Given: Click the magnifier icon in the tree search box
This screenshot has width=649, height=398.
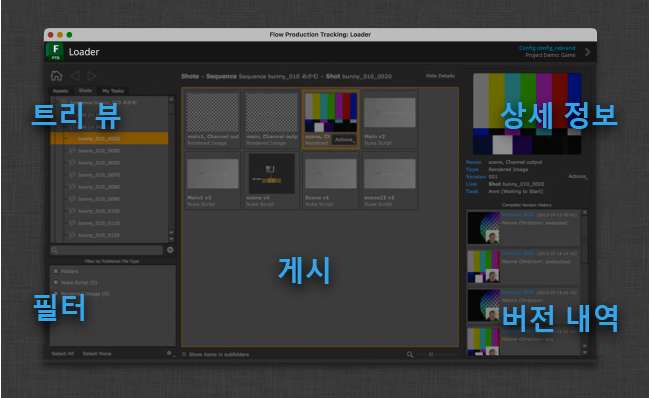Looking at the screenshot, I should [55, 250].
